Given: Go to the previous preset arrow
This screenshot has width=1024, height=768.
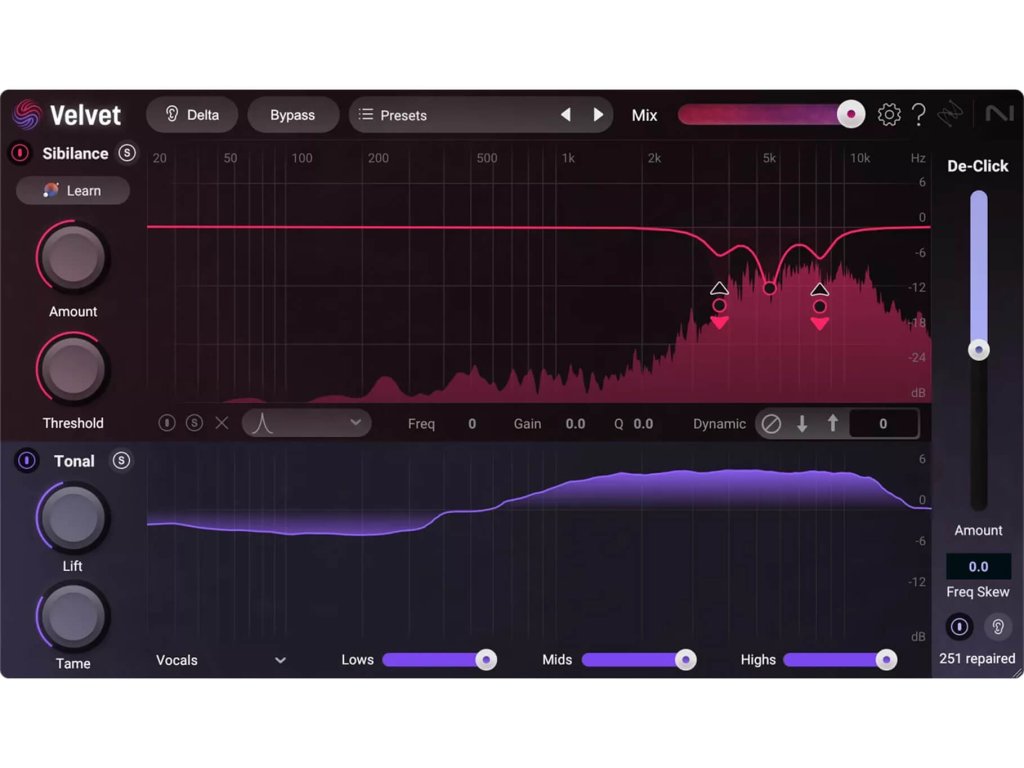Looking at the screenshot, I should click(566, 115).
